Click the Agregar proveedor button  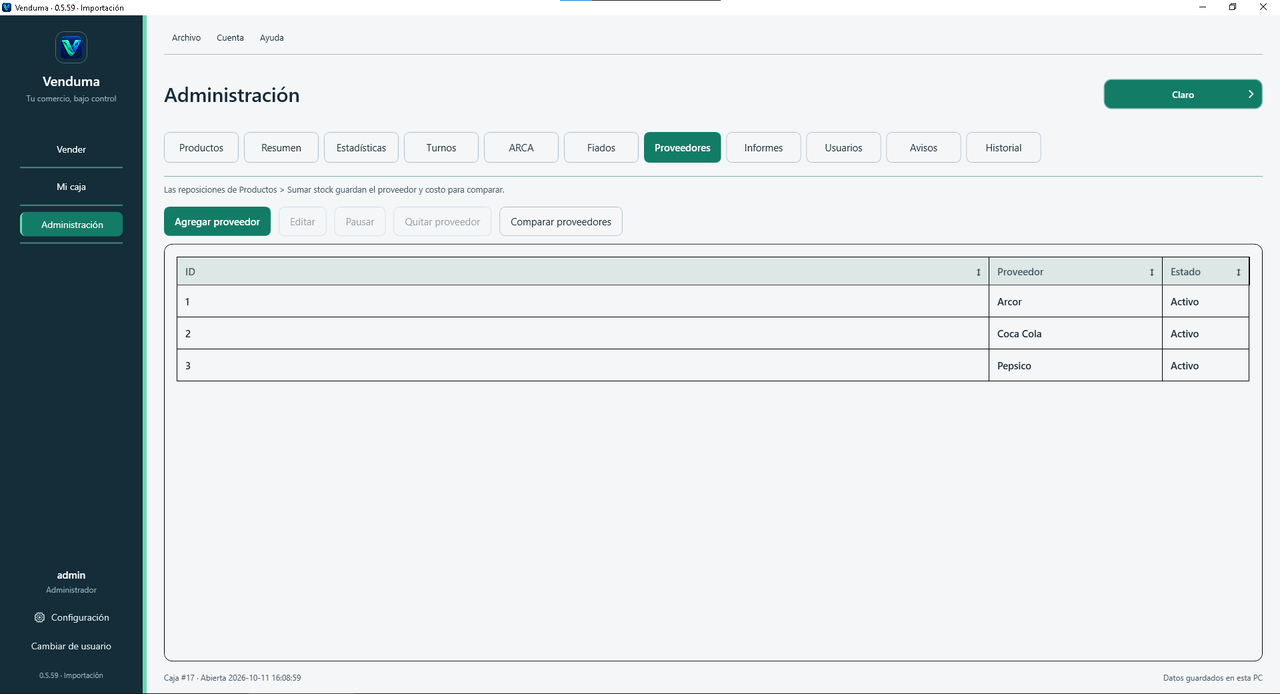click(217, 221)
